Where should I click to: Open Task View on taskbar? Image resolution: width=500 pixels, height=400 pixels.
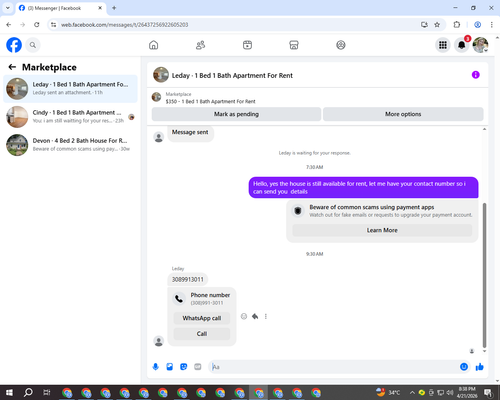coord(47,393)
